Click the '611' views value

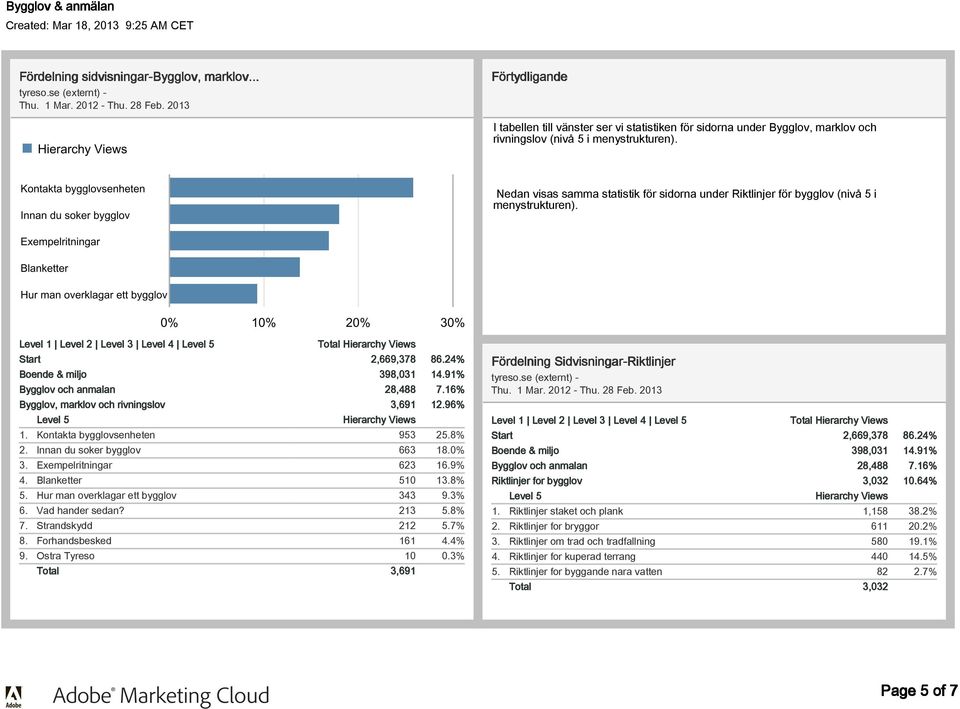(x=879, y=527)
